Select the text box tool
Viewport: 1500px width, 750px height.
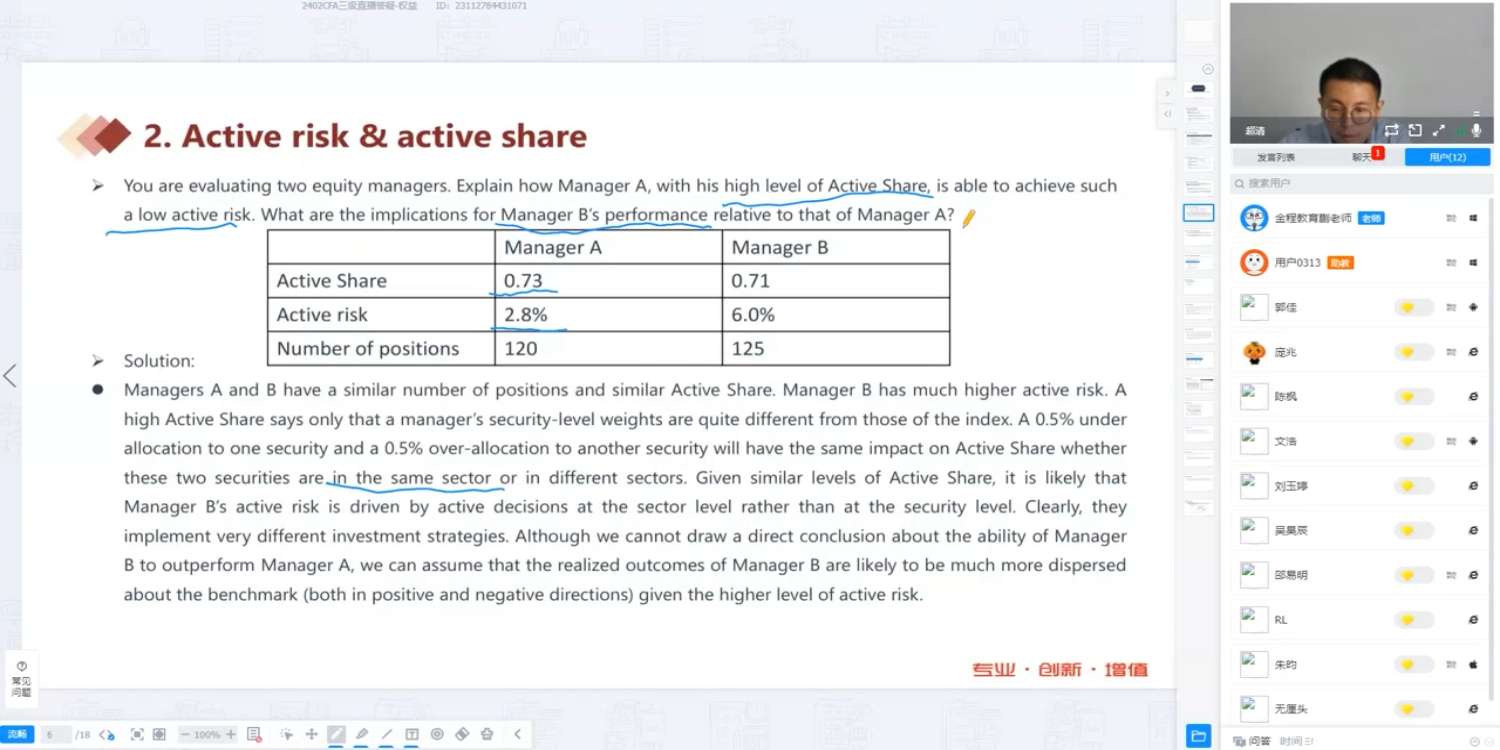point(412,734)
